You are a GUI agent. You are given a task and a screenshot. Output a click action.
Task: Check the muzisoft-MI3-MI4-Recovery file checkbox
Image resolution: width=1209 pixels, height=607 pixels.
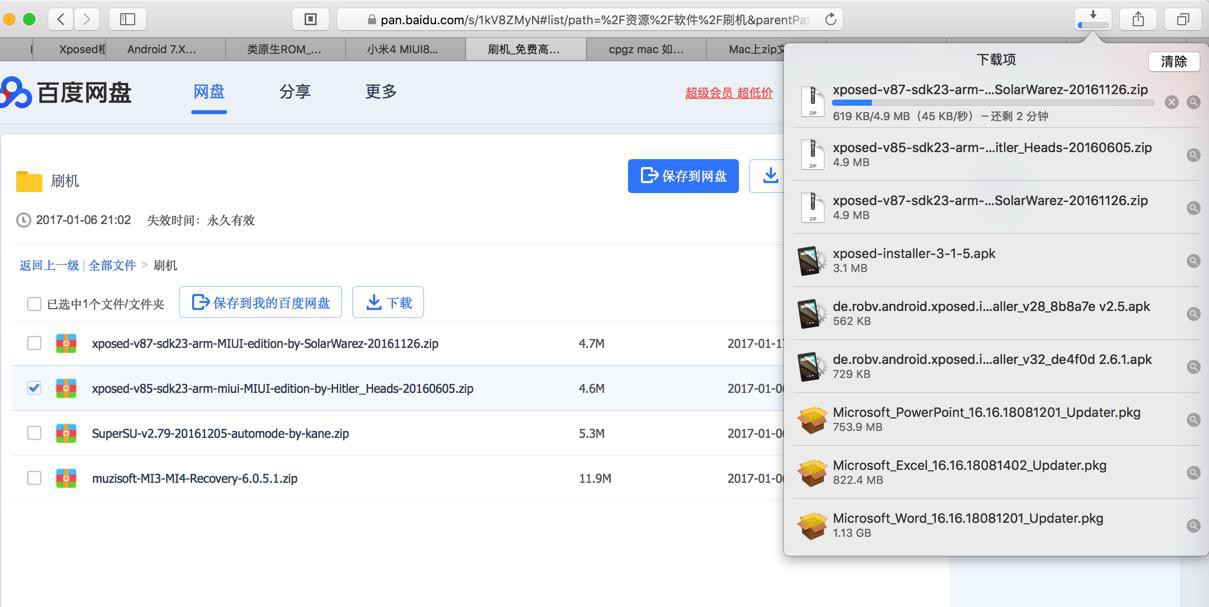[x=34, y=478]
